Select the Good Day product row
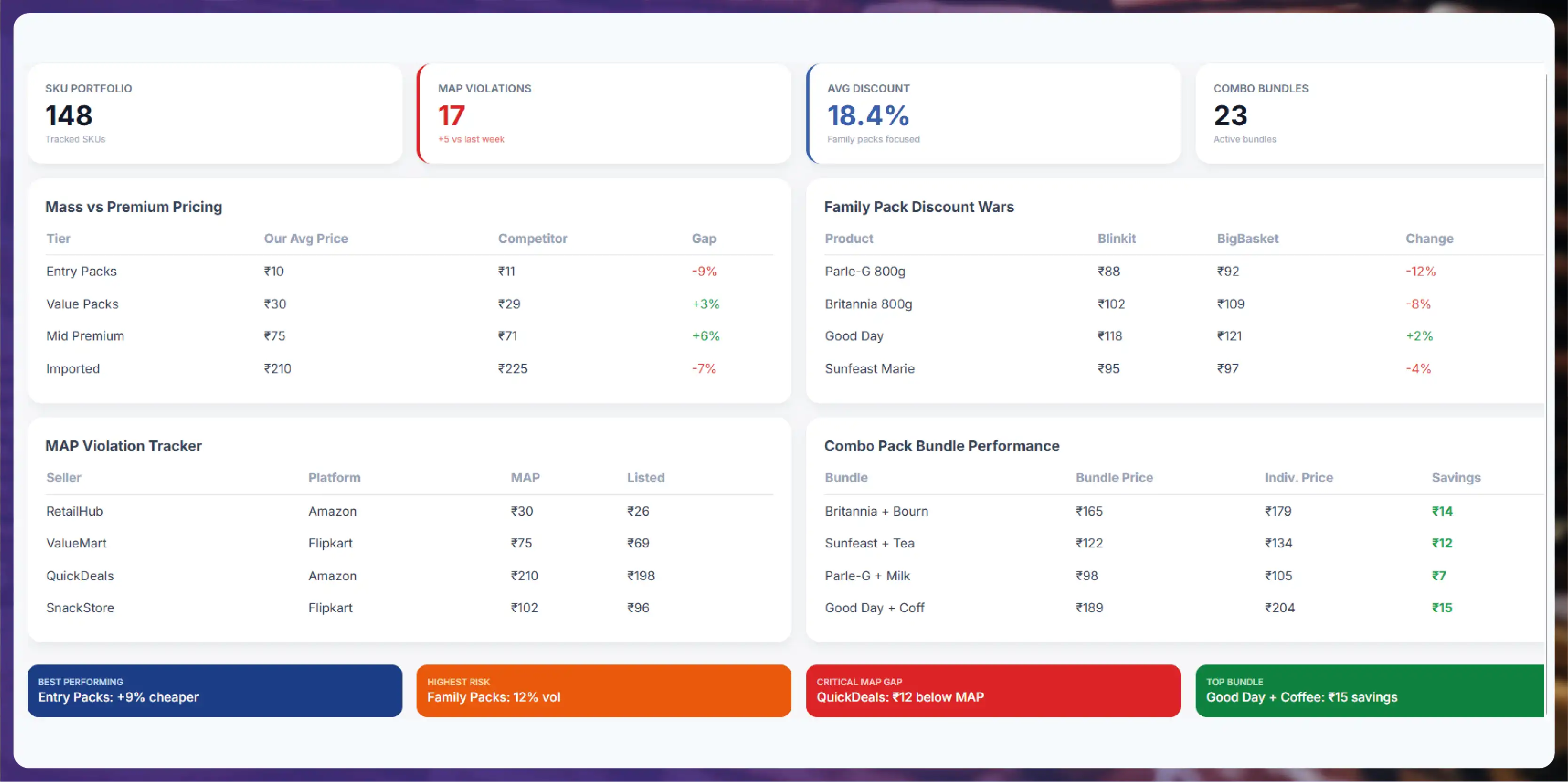1568x782 pixels. tap(1184, 336)
